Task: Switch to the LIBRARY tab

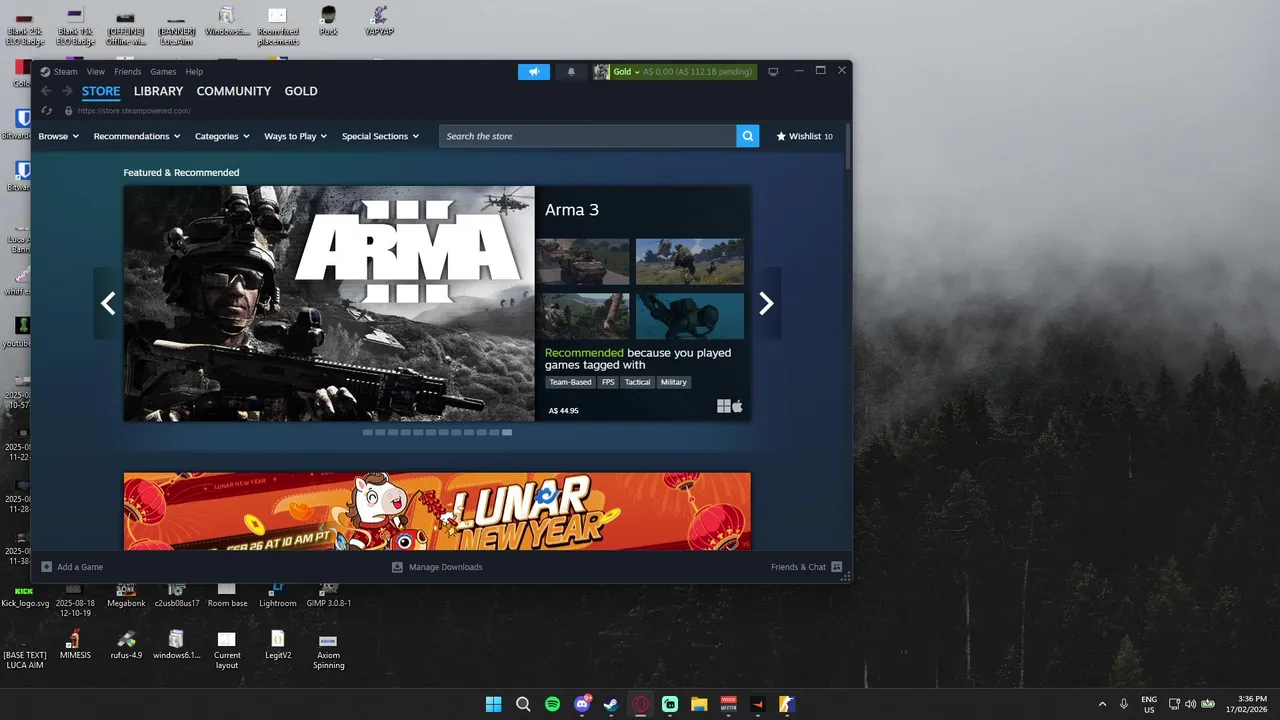Action: 158,91
